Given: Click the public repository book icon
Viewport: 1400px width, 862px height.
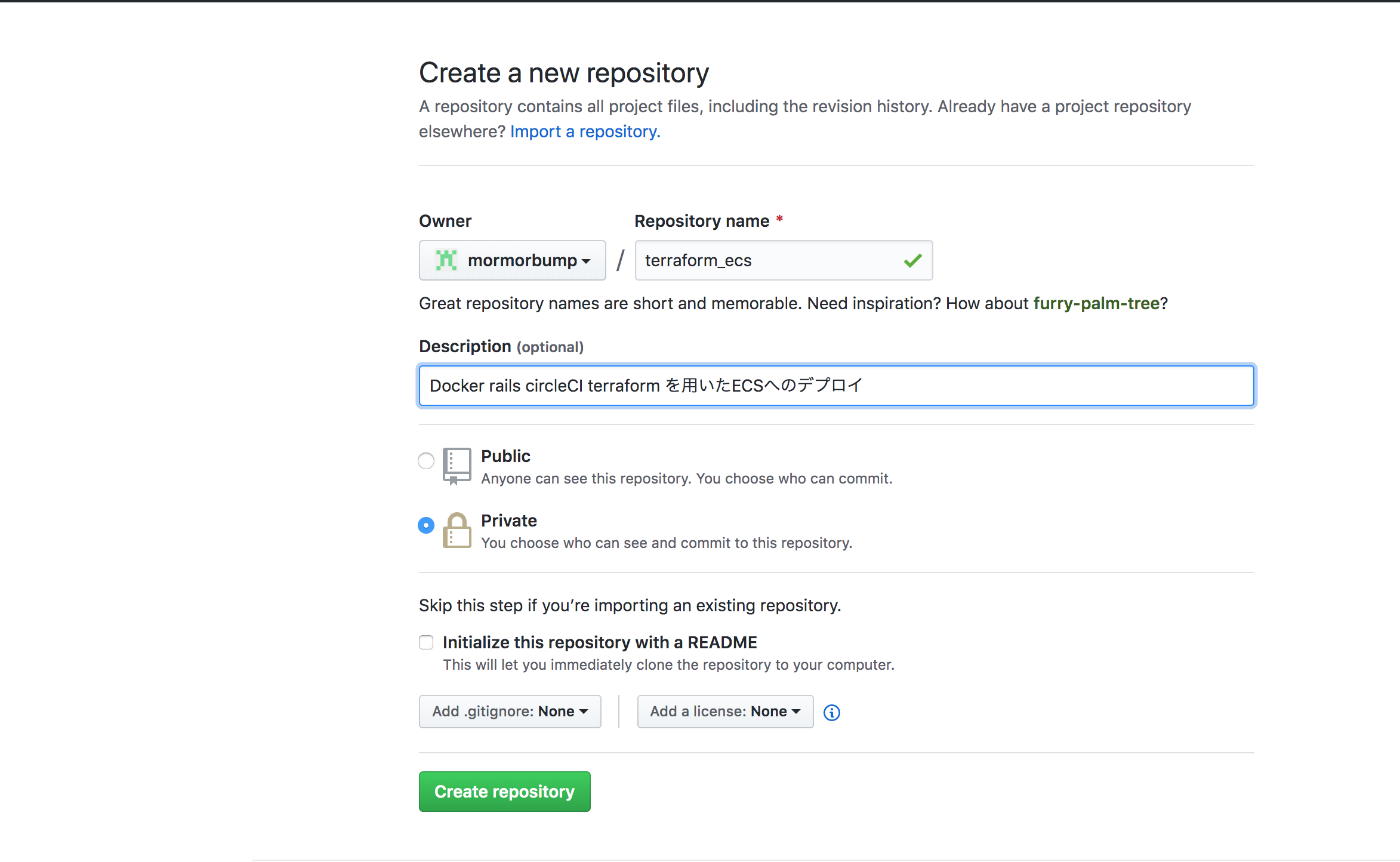Looking at the screenshot, I should pyautogui.click(x=457, y=466).
